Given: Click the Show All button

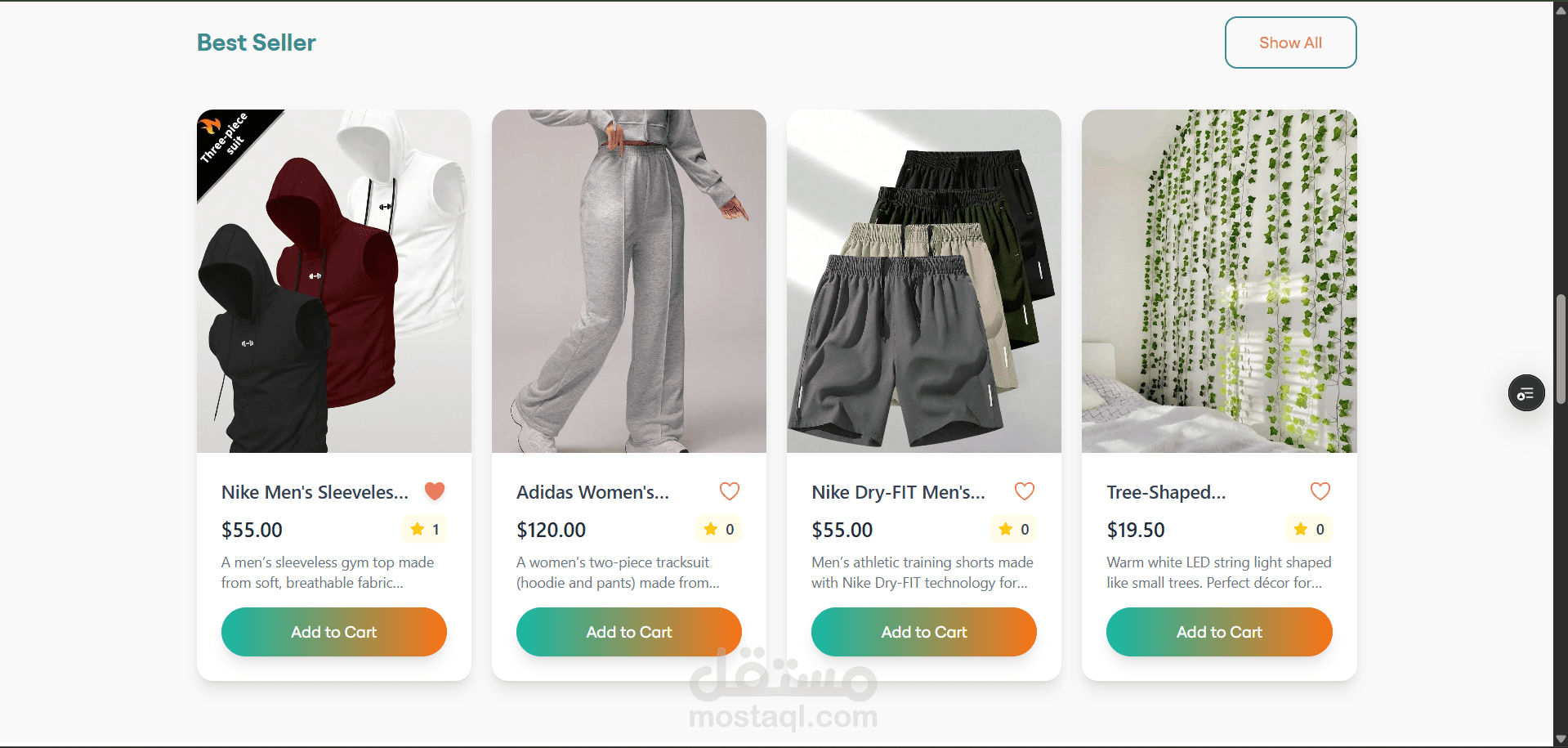Looking at the screenshot, I should click(x=1291, y=43).
